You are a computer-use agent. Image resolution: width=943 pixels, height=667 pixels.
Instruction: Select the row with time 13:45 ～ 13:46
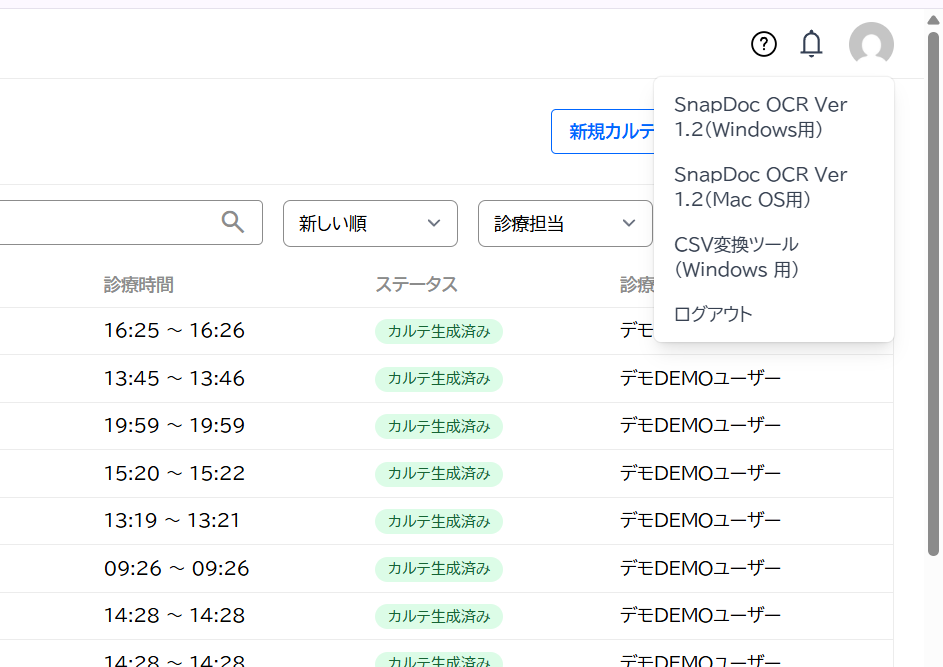pyautogui.click(x=174, y=379)
